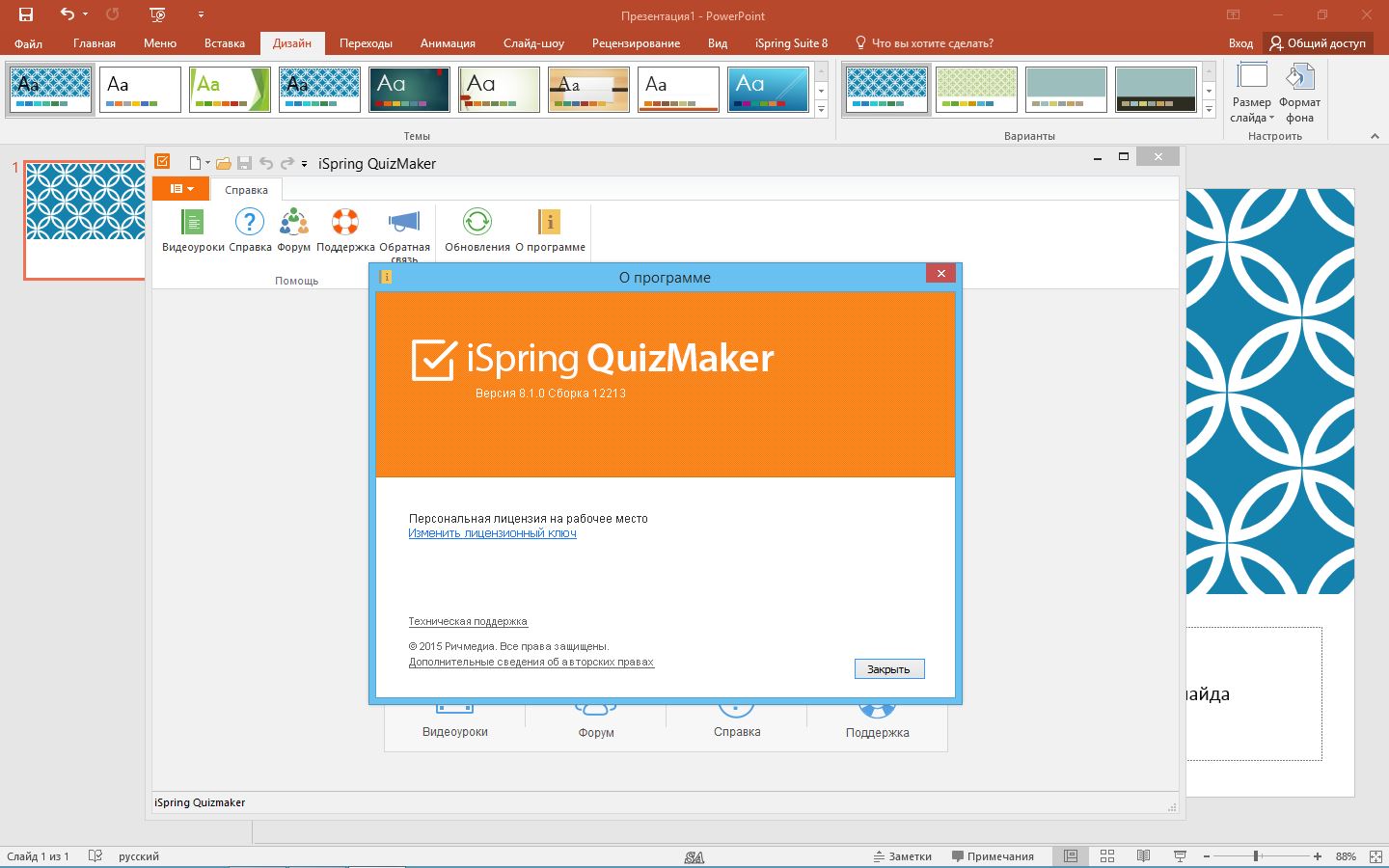Image resolution: width=1389 pixels, height=868 pixels.
Task: Choose the plain teal variant thumbnail
Action: (x=1066, y=90)
